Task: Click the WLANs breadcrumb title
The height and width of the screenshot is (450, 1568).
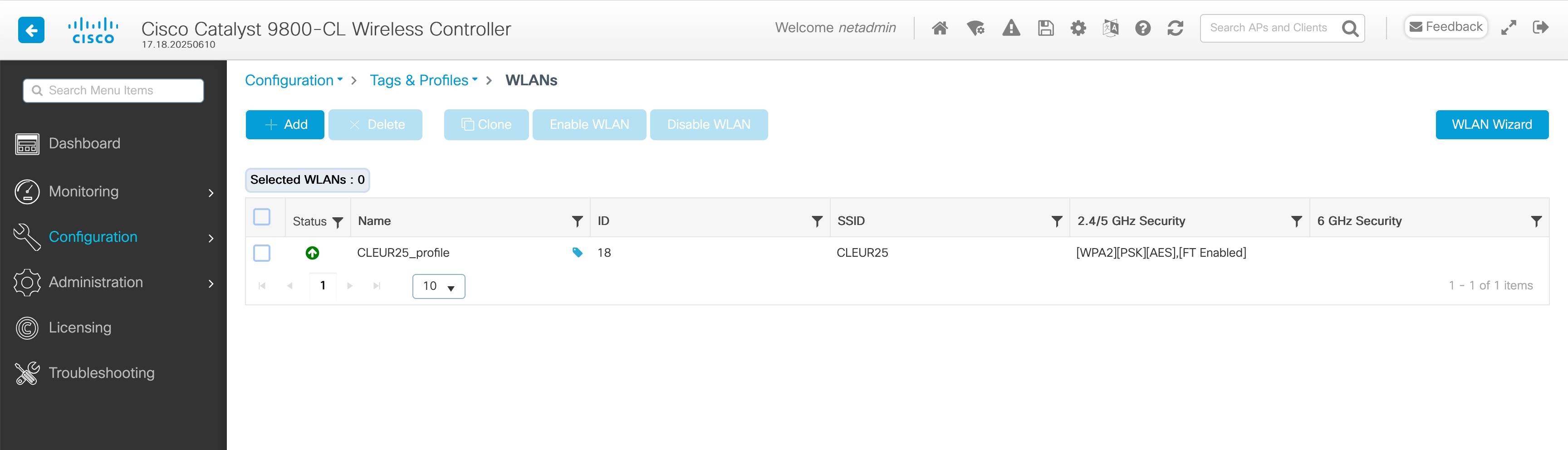Action: click(531, 80)
